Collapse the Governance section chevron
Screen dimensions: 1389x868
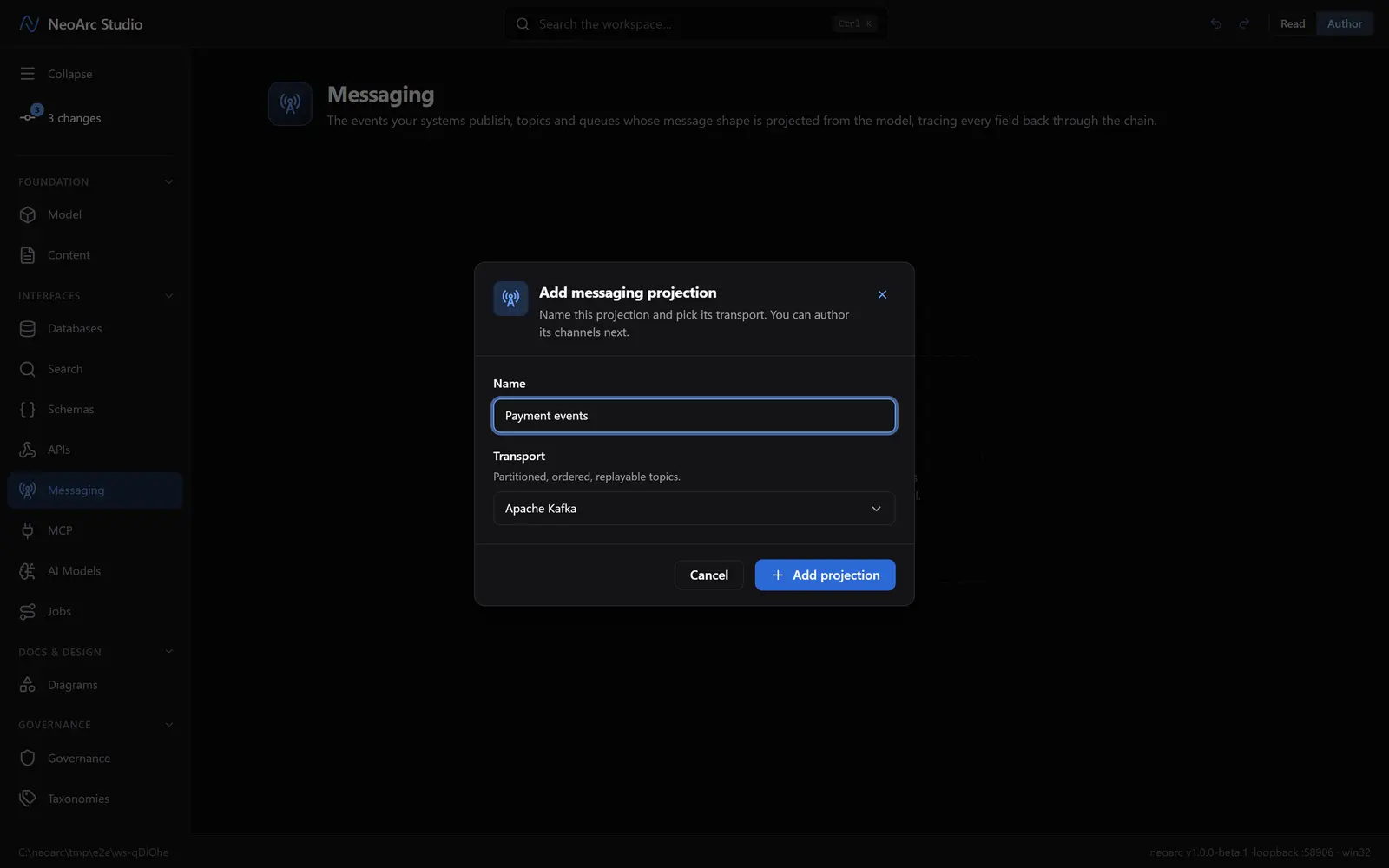click(169, 725)
